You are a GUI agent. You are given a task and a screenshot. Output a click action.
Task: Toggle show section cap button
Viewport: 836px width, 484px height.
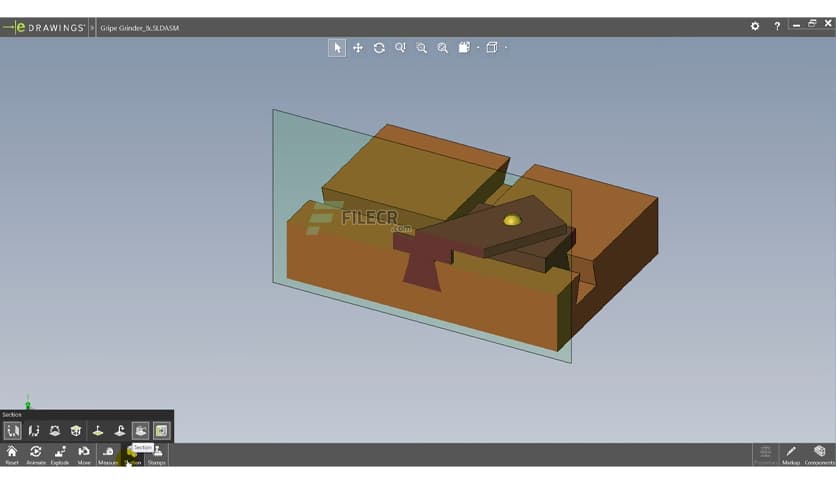[x=162, y=431]
